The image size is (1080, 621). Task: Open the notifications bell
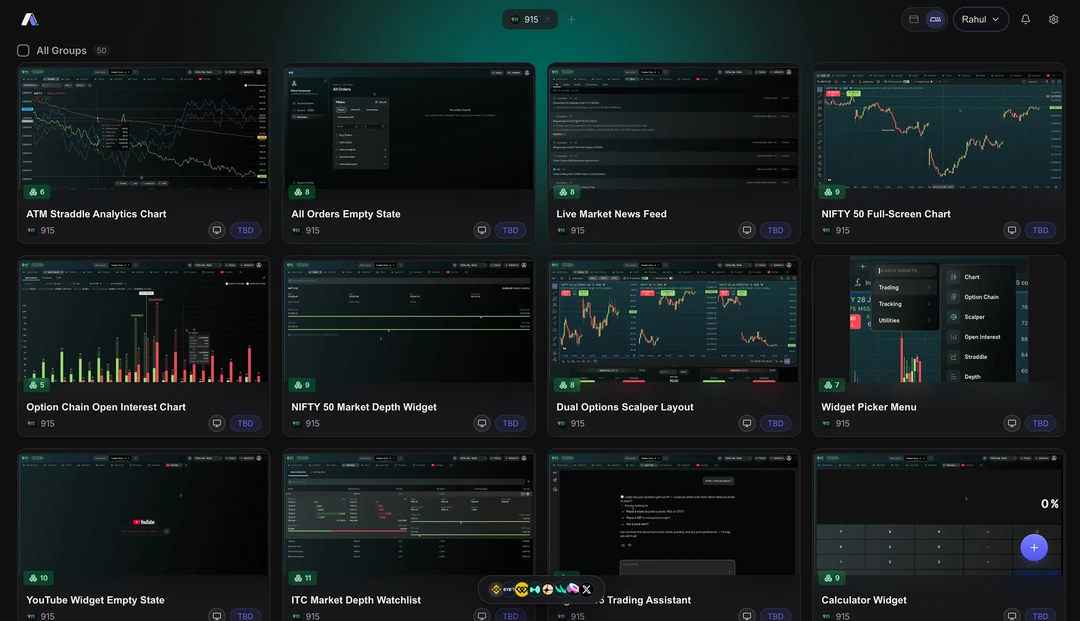[x=1026, y=19]
